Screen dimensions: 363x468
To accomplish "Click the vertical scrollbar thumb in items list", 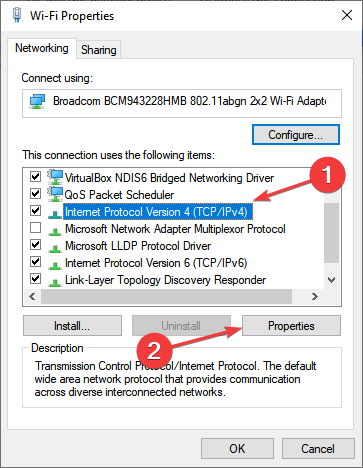I will coord(331,233).
